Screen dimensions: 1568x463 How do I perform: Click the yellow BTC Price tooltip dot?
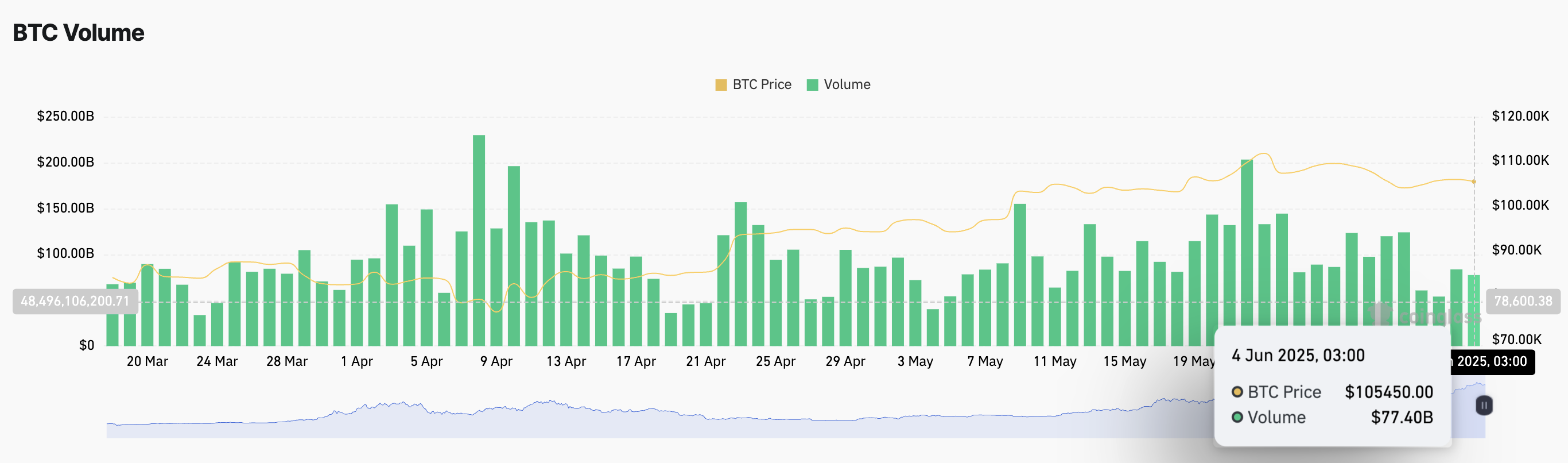1237,392
